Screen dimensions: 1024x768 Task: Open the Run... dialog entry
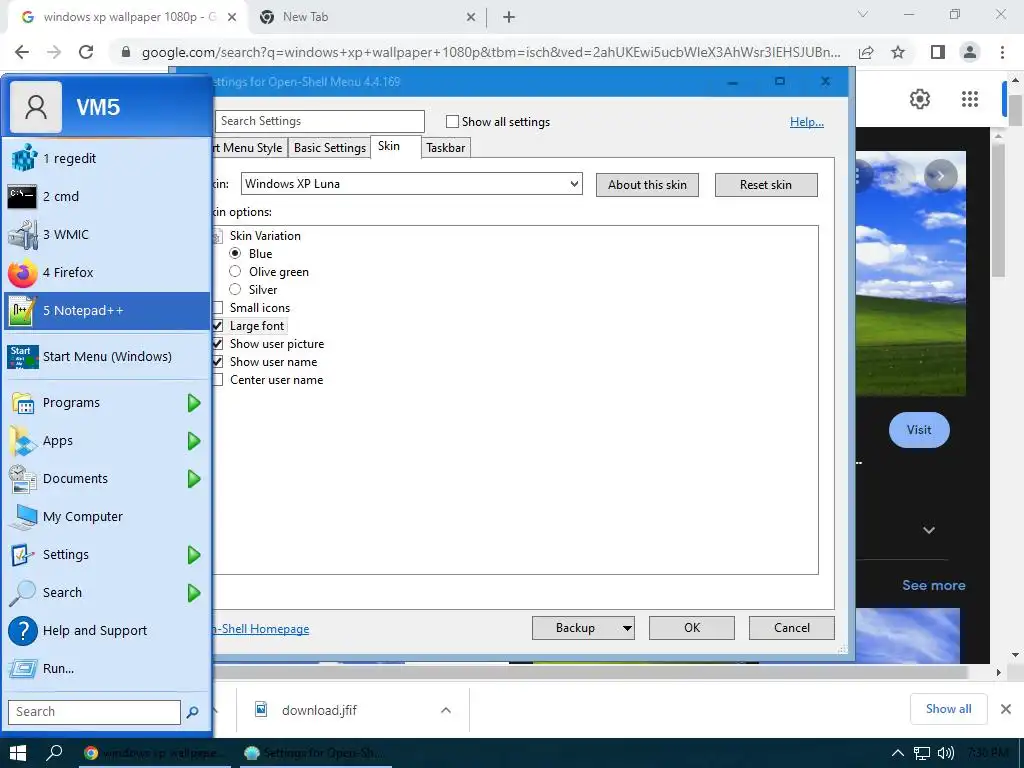click(106, 669)
